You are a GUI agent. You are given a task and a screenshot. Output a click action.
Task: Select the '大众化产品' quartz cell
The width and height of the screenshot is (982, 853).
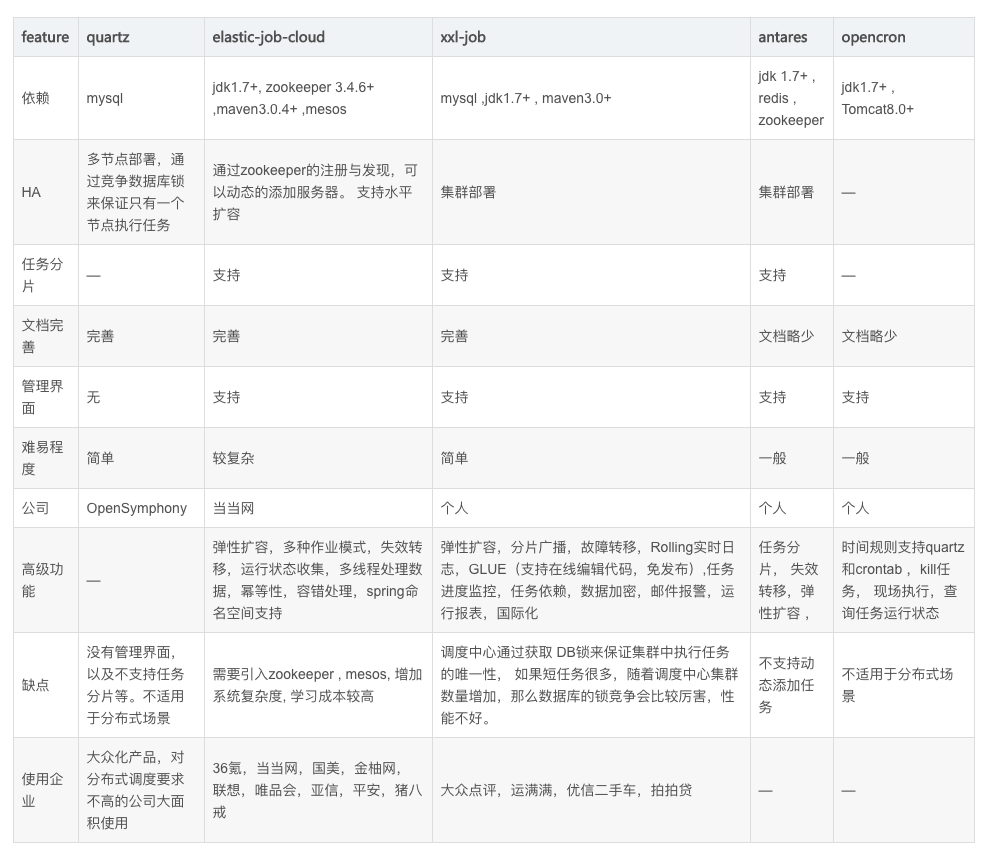141,790
